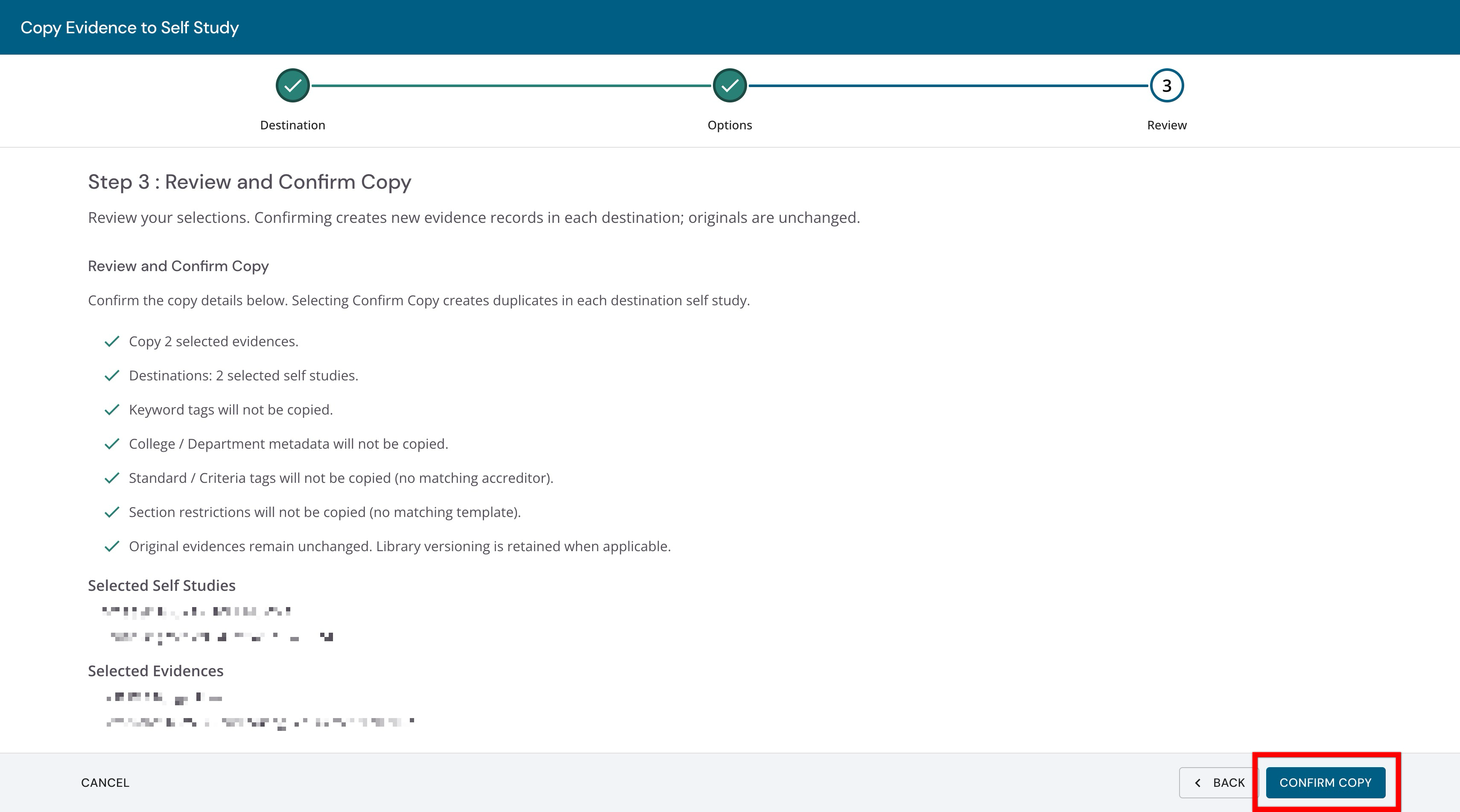Viewport: 1460px width, 812px height.
Task: Click 'Copy Evidence to Self Study' title
Action: tap(130, 27)
